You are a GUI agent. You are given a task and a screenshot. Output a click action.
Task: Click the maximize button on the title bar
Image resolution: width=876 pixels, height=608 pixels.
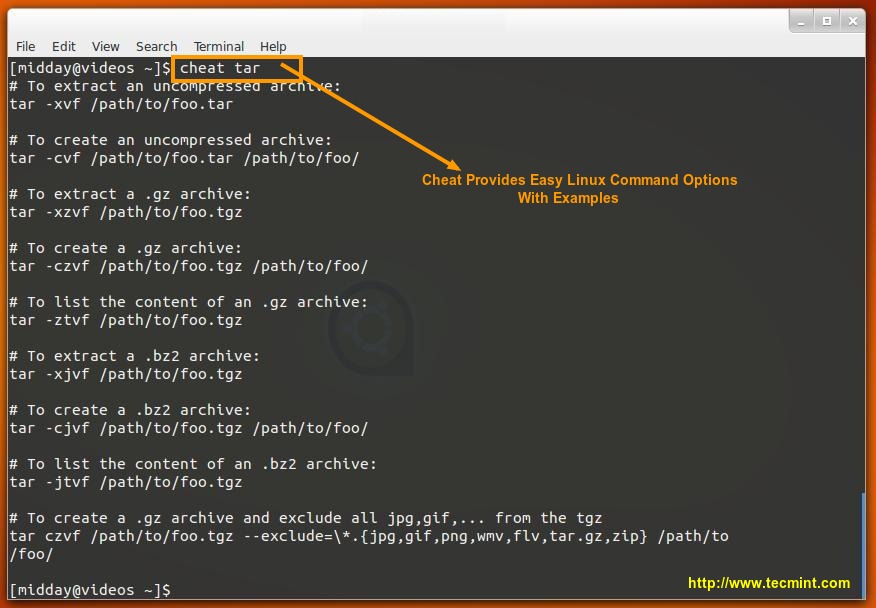[x=827, y=20]
